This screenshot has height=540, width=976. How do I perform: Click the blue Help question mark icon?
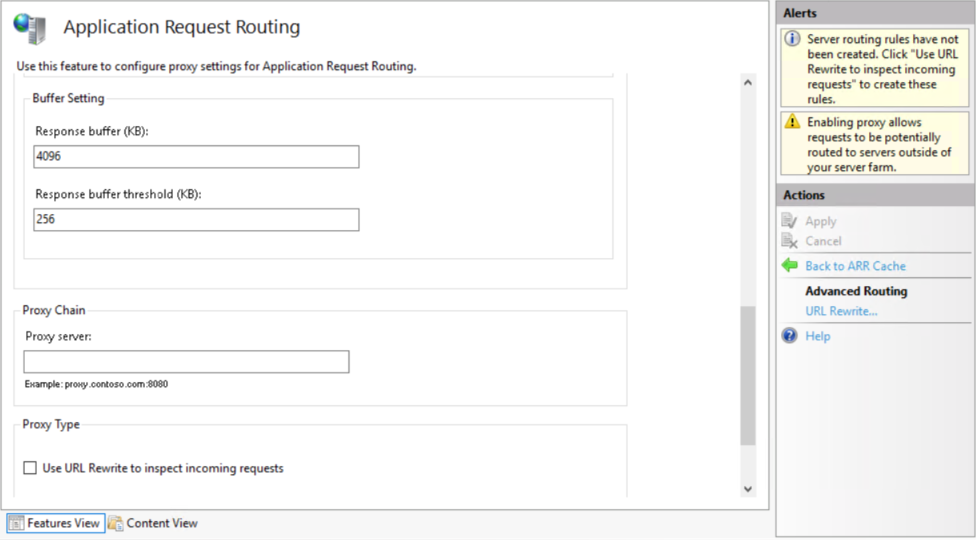tap(789, 336)
